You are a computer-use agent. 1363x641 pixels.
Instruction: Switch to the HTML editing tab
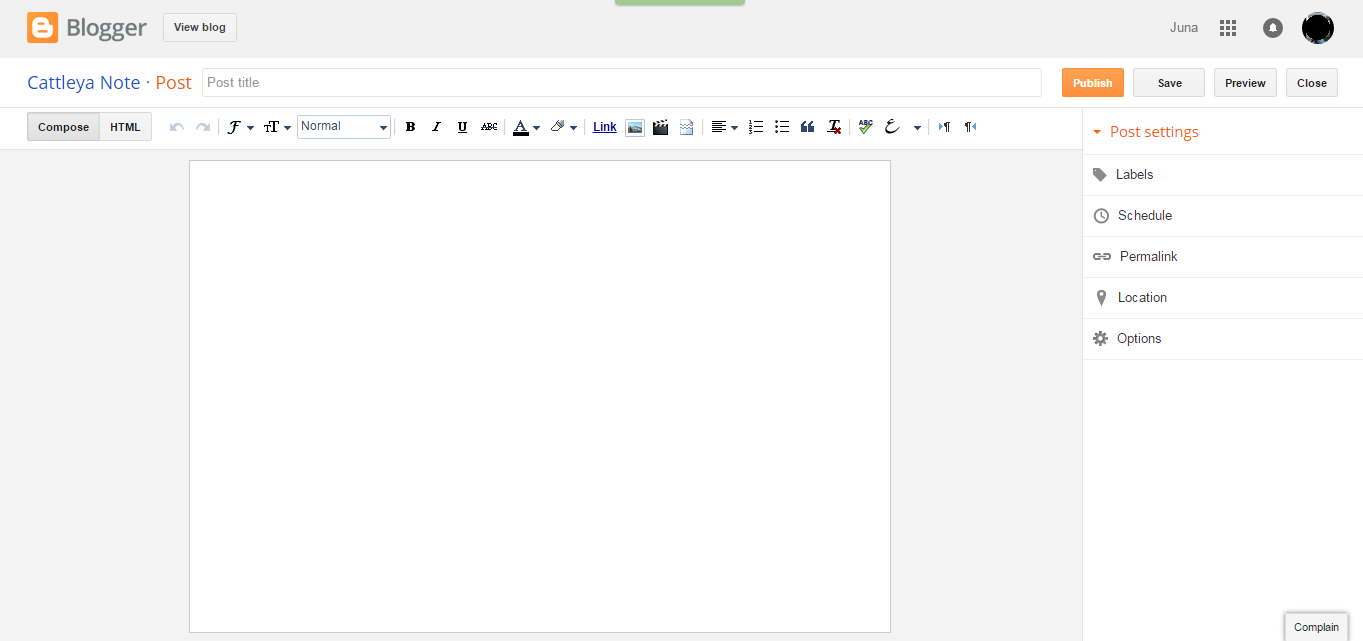click(125, 127)
